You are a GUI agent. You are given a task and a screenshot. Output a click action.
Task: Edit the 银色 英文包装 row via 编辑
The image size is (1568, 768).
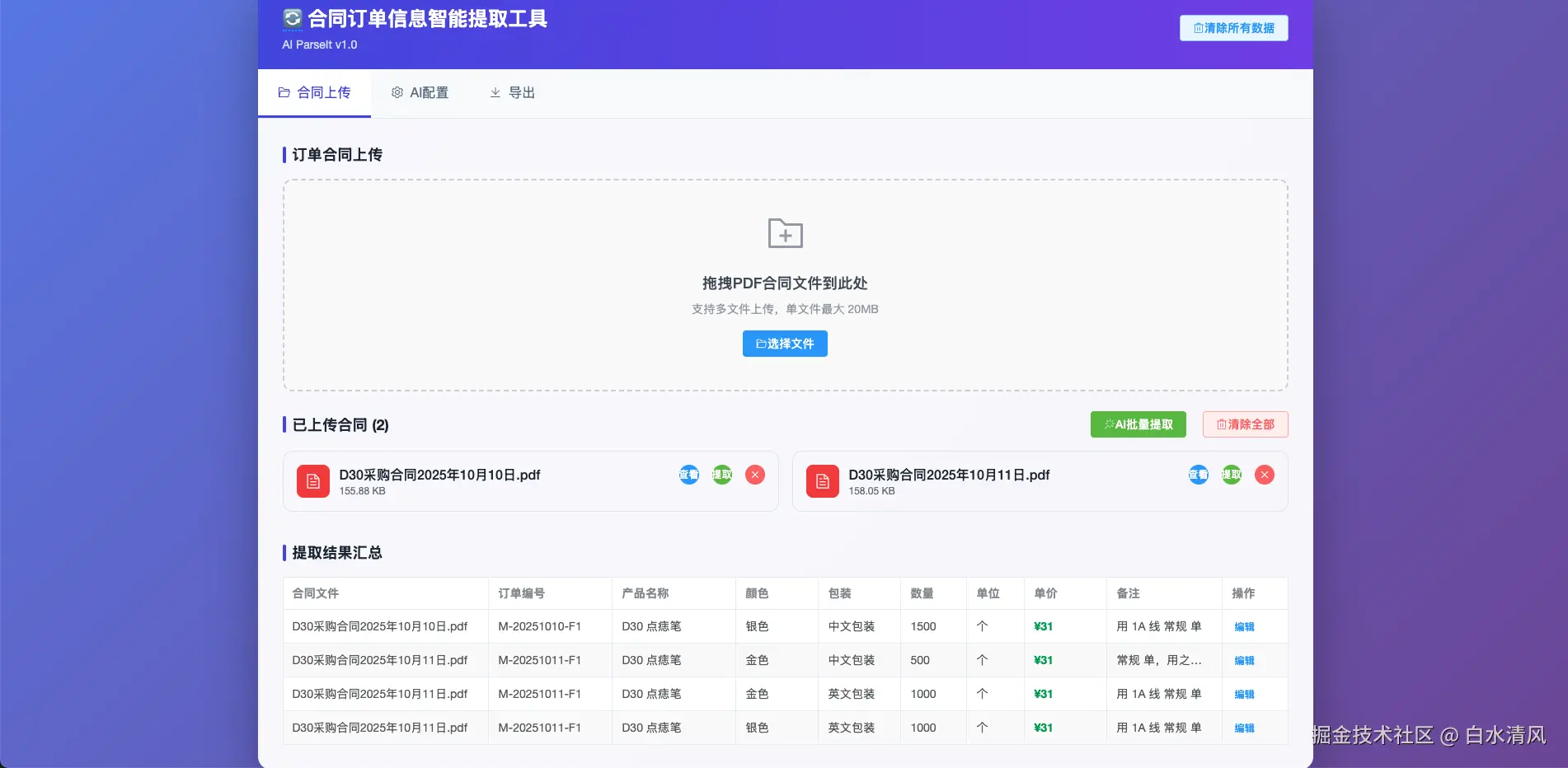[1244, 728]
